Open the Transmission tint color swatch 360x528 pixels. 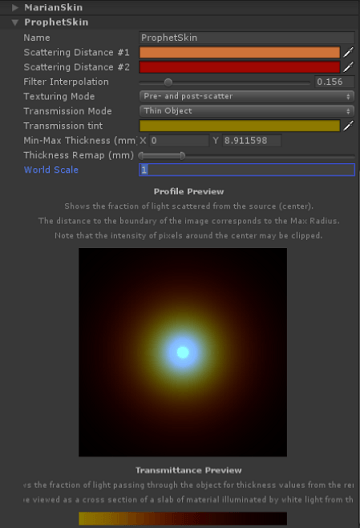point(239,126)
